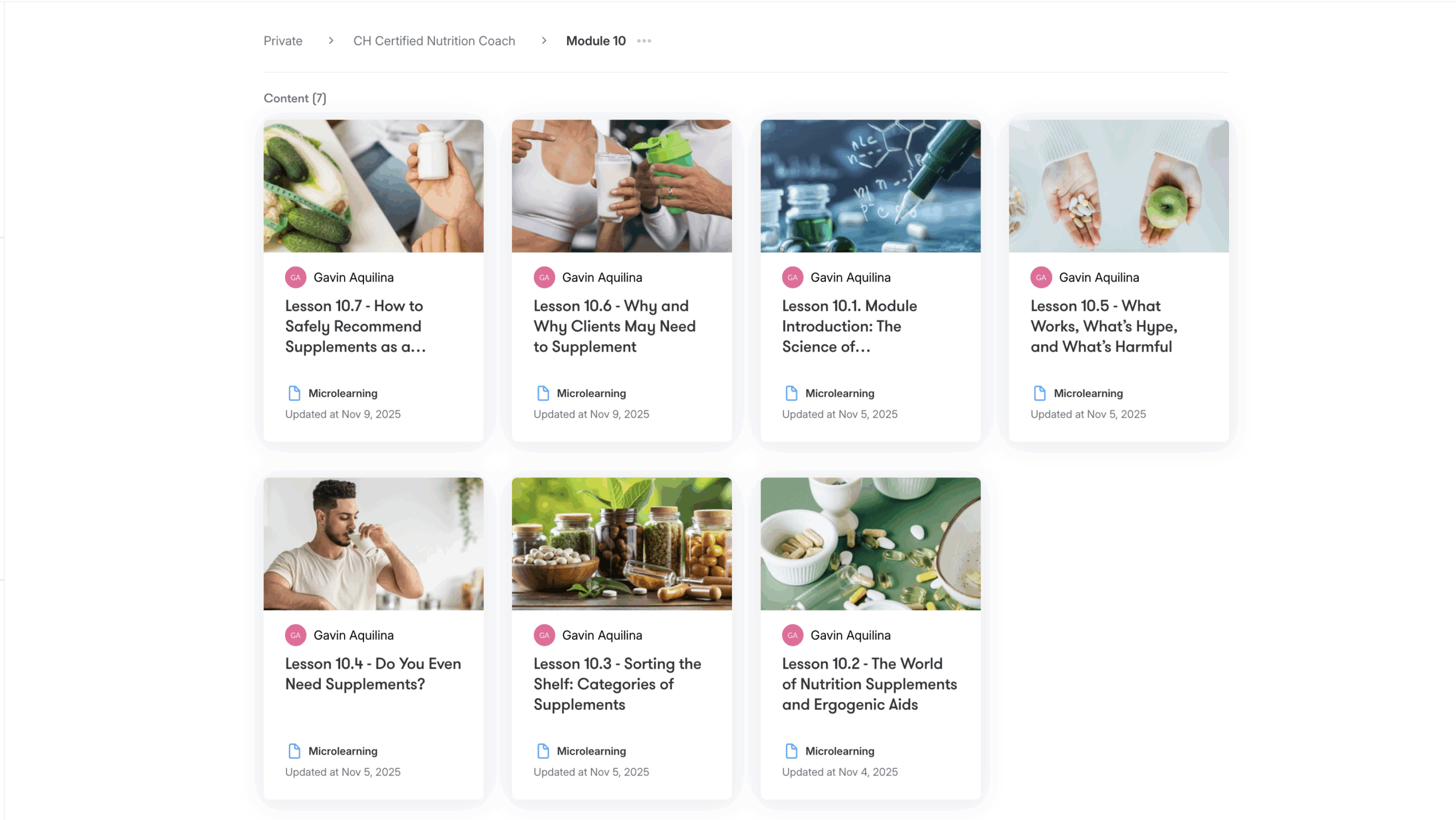The width and height of the screenshot is (1456, 820).
Task: Open the Module 10 three-dots options menu
Action: [x=644, y=41]
